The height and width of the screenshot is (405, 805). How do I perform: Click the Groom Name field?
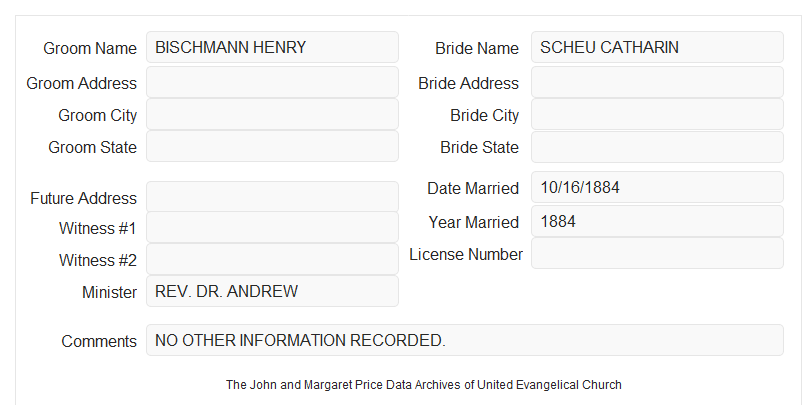(x=272, y=47)
